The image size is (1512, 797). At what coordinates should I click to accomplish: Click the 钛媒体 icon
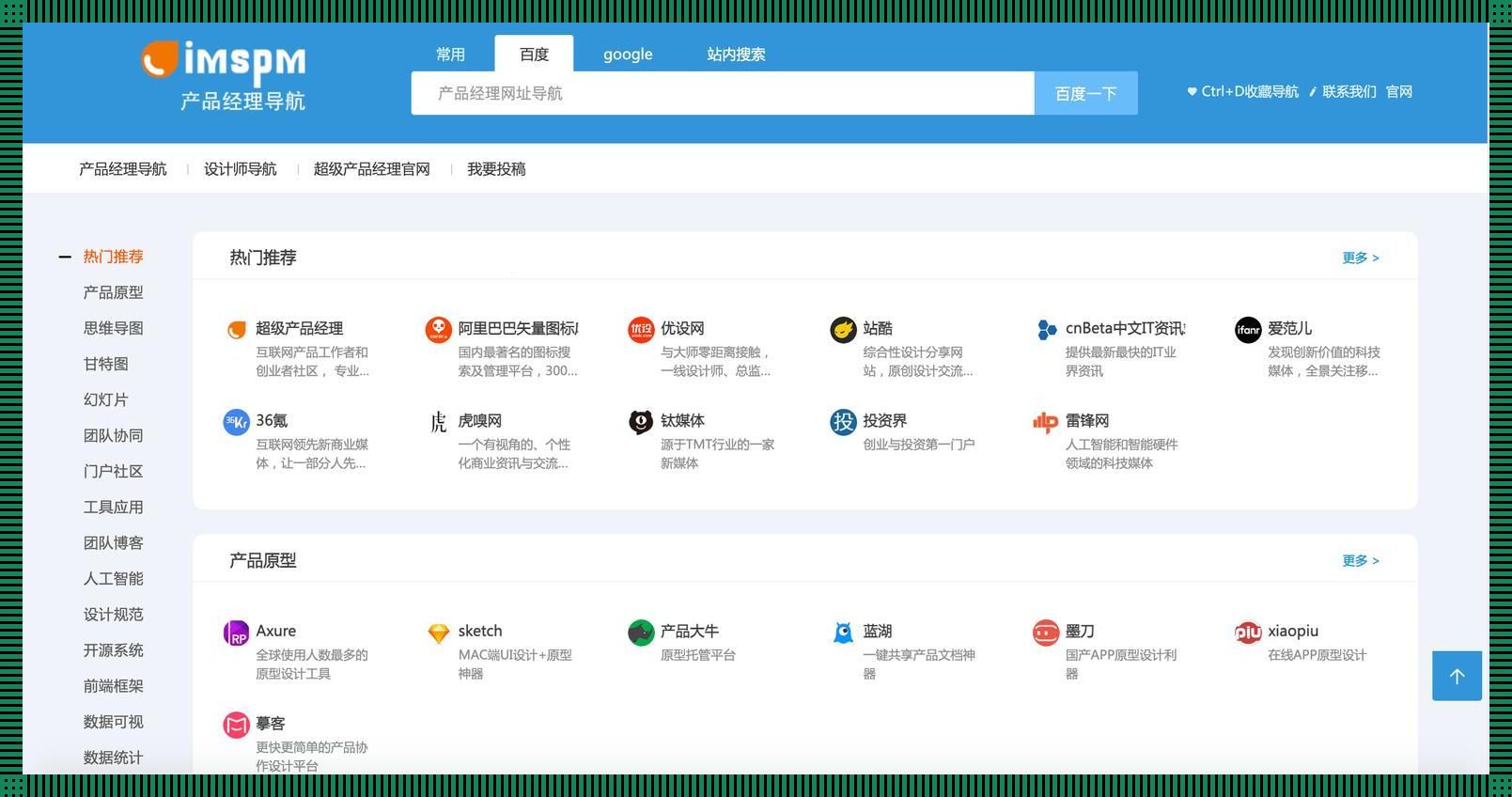(641, 422)
